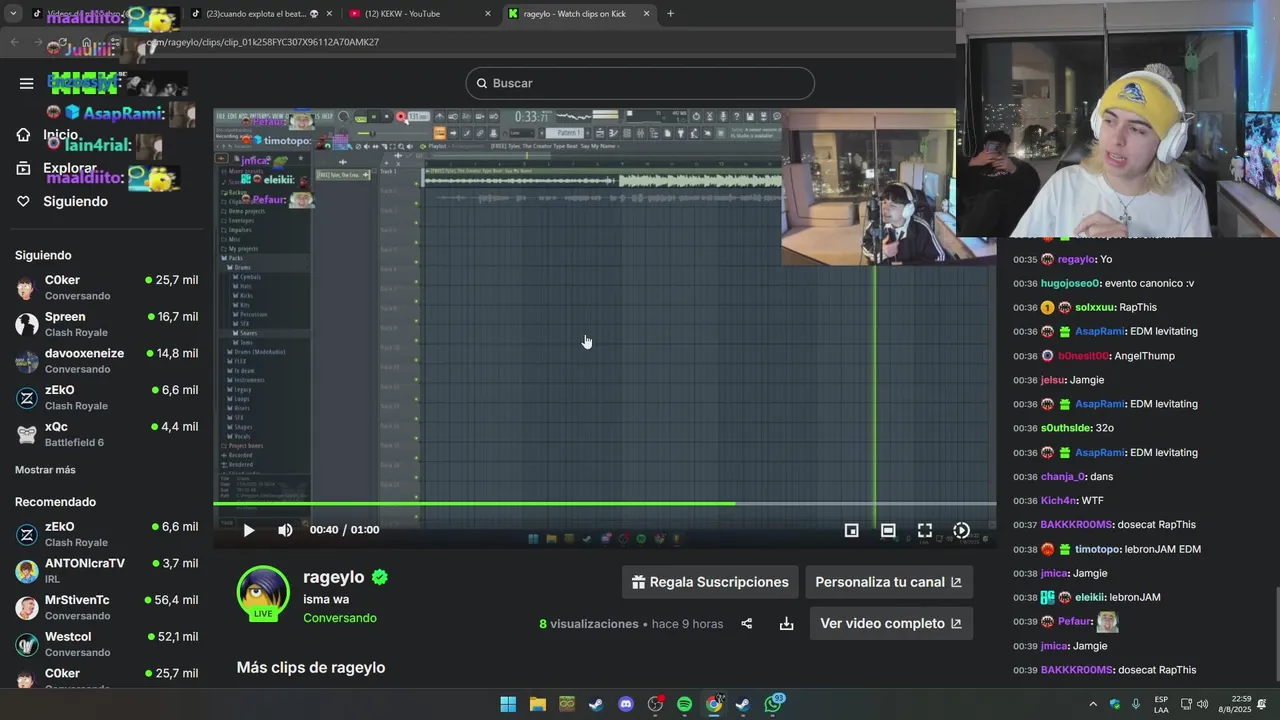Open Spotify from the taskbar
The height and width of the screenshot is (720, 1280).
pyautogui.click(x=684, y=704)
